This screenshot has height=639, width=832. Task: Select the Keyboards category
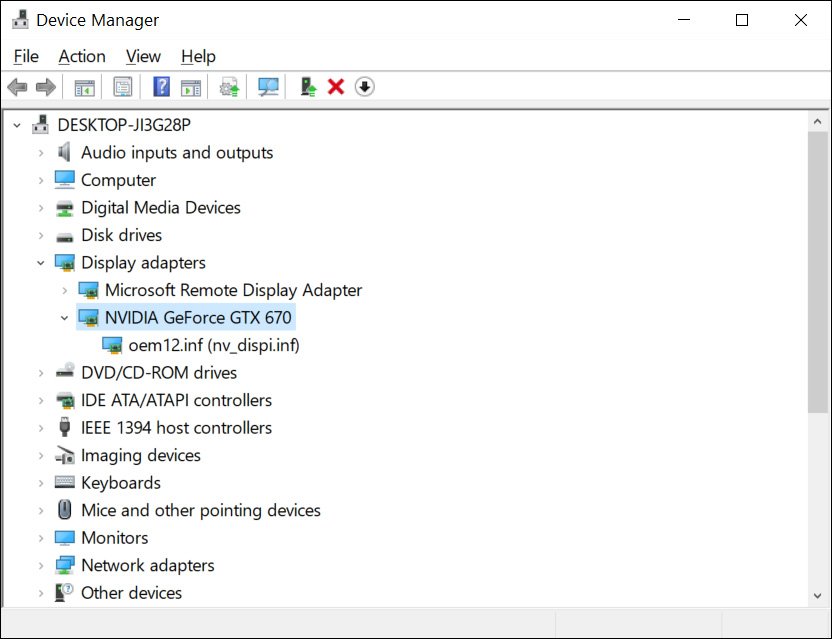[x=120, y=483]
